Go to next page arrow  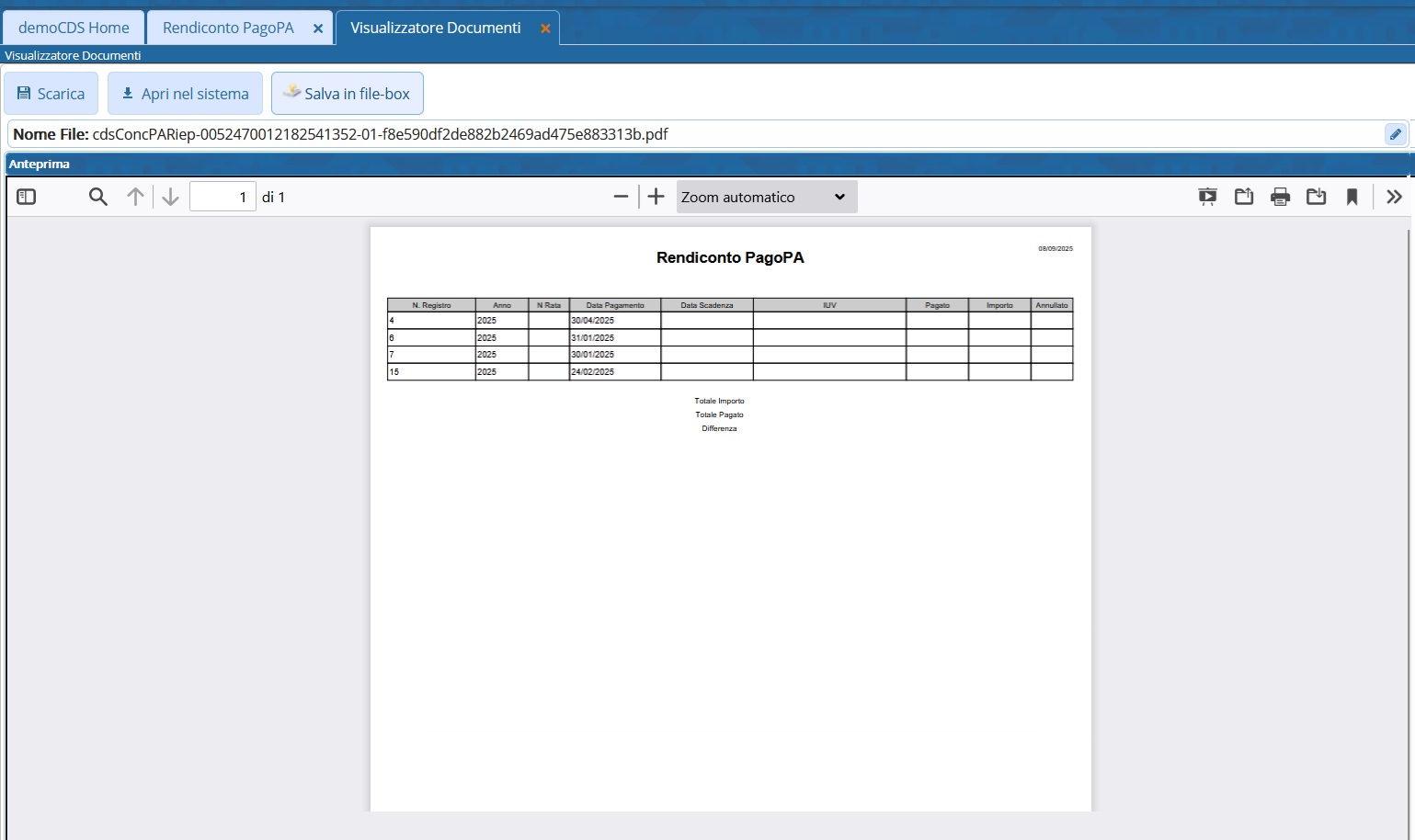170,197
